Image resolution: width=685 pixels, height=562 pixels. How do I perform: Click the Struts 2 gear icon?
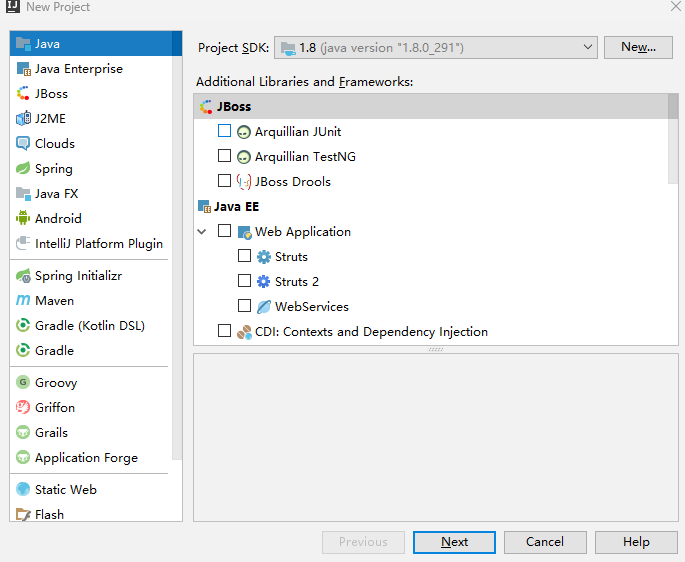(263, 281)
